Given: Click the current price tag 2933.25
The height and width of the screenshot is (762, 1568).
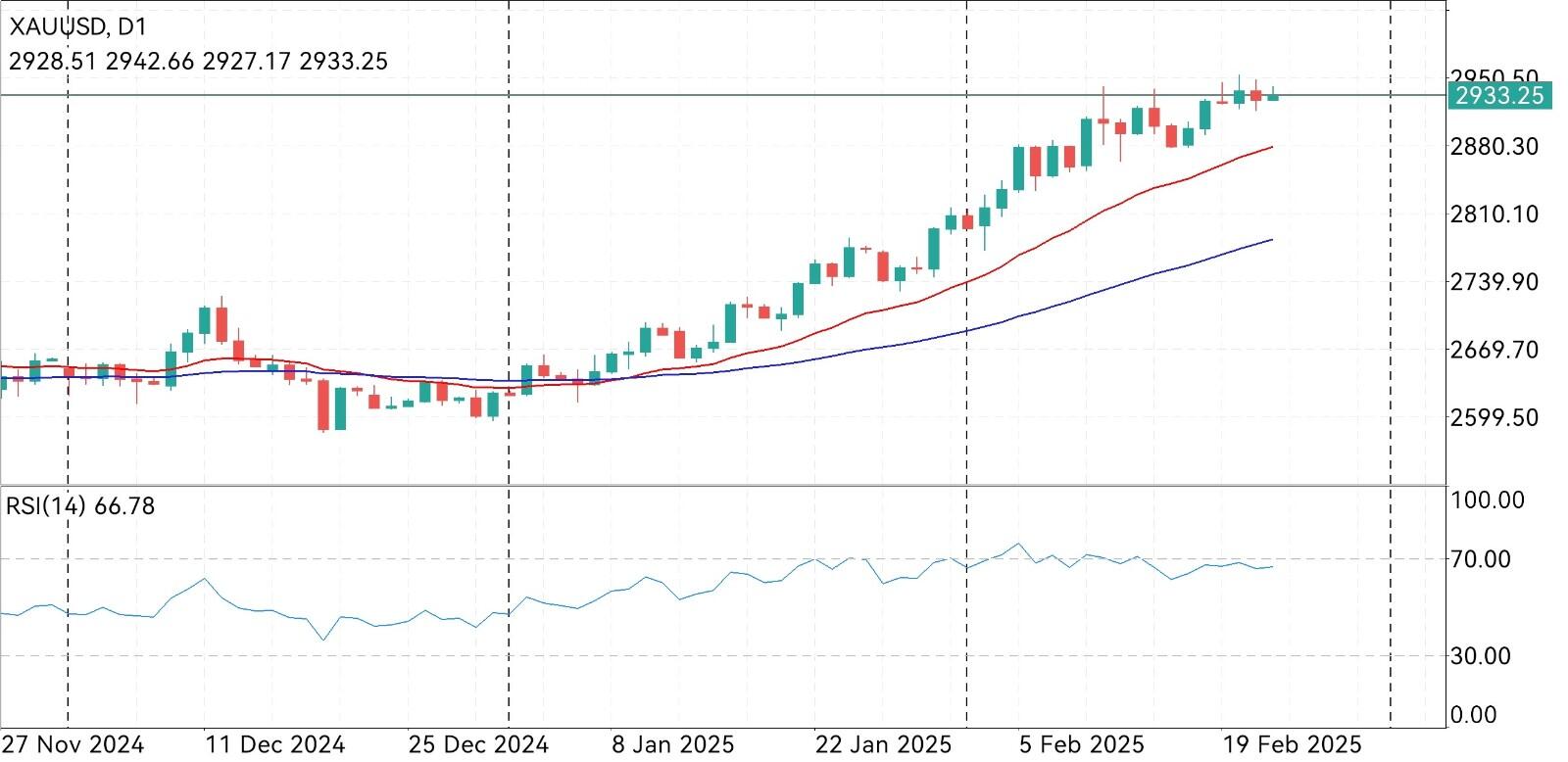Looking at the screenshot, I should click(x=1499, y=95).
